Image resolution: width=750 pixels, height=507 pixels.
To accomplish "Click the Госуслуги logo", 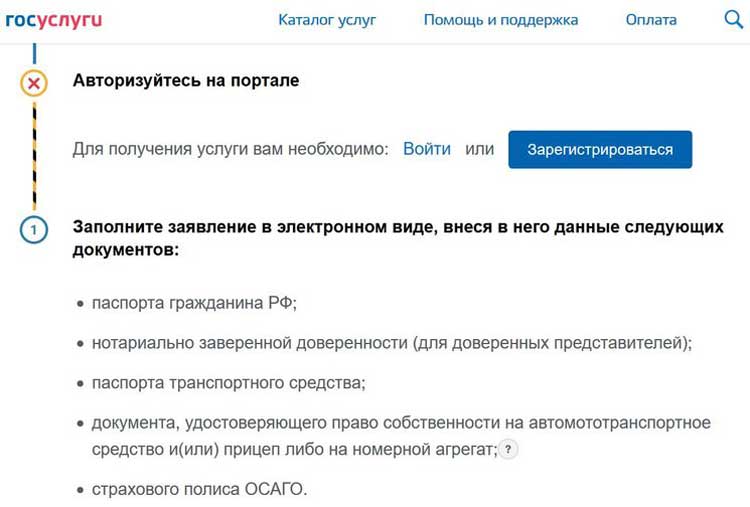I will (x=54, y=20).
